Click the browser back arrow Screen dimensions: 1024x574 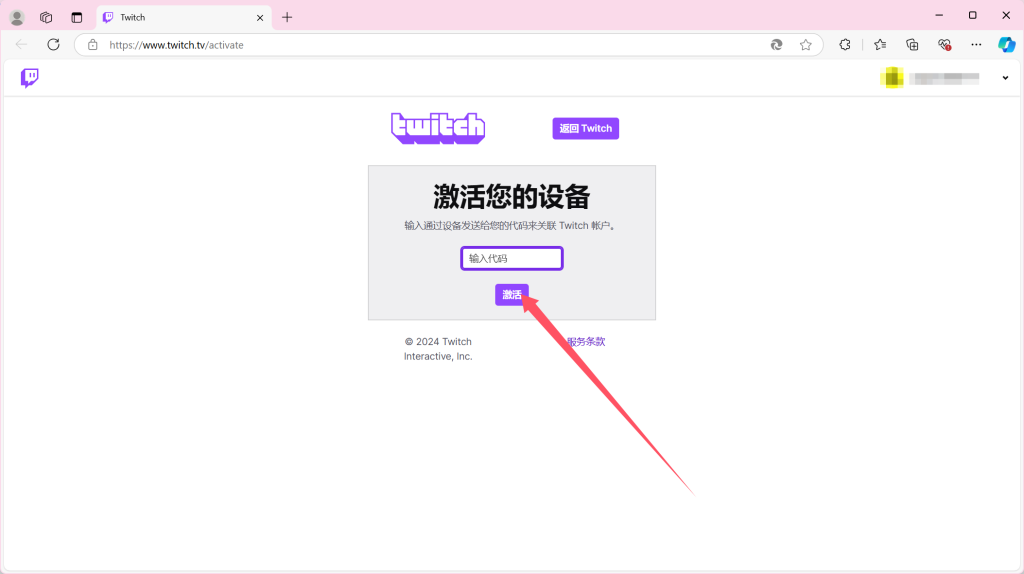22,44
